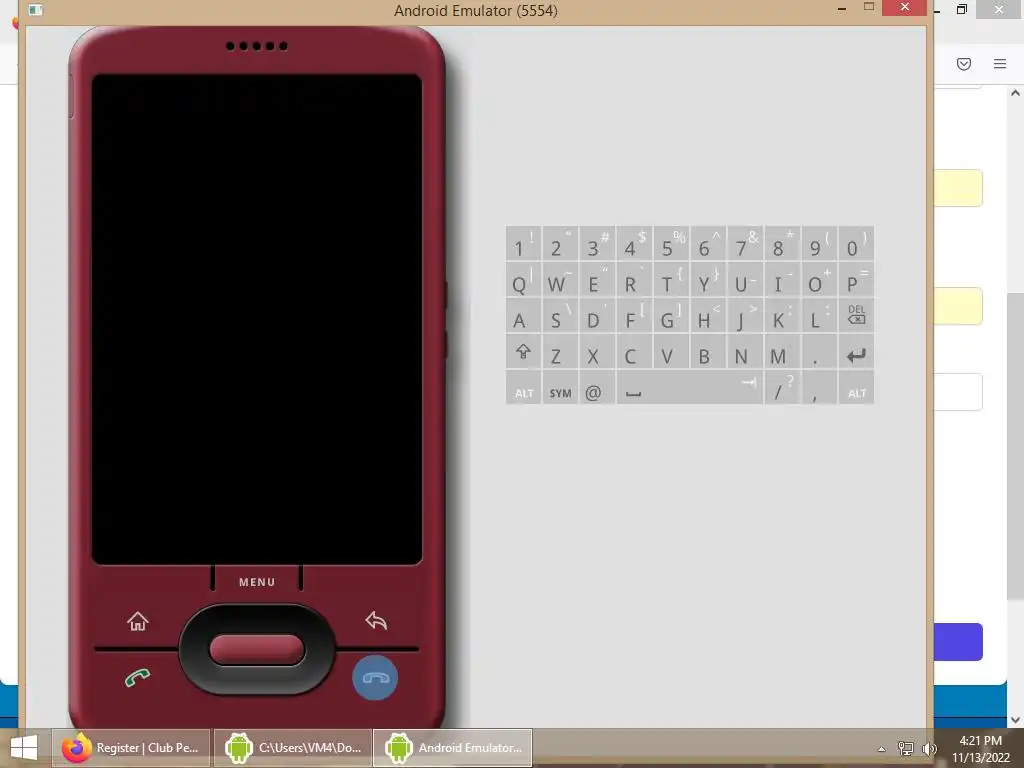1024x768 pixels.
Task: Click the B key
Action: [x=708, y=352]
